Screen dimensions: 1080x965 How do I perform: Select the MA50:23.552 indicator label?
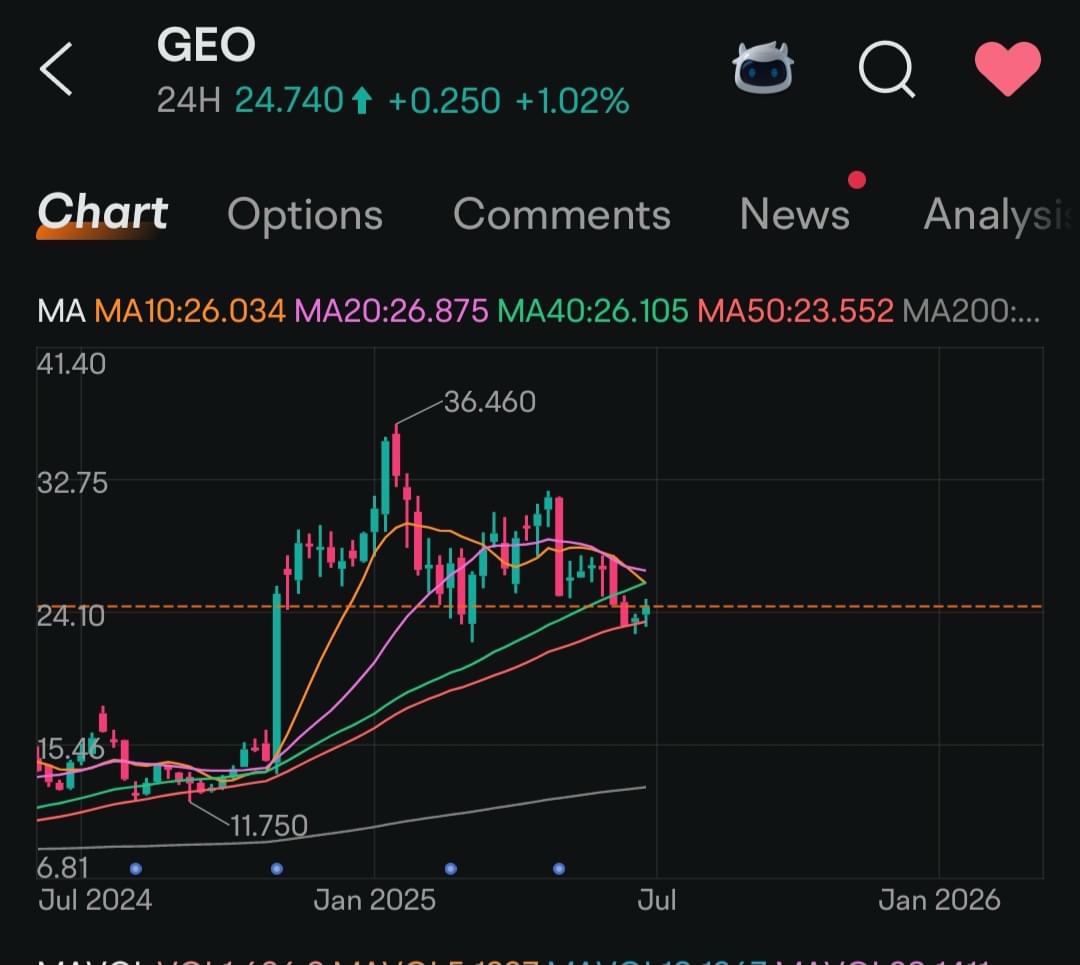tap(796, 311)
